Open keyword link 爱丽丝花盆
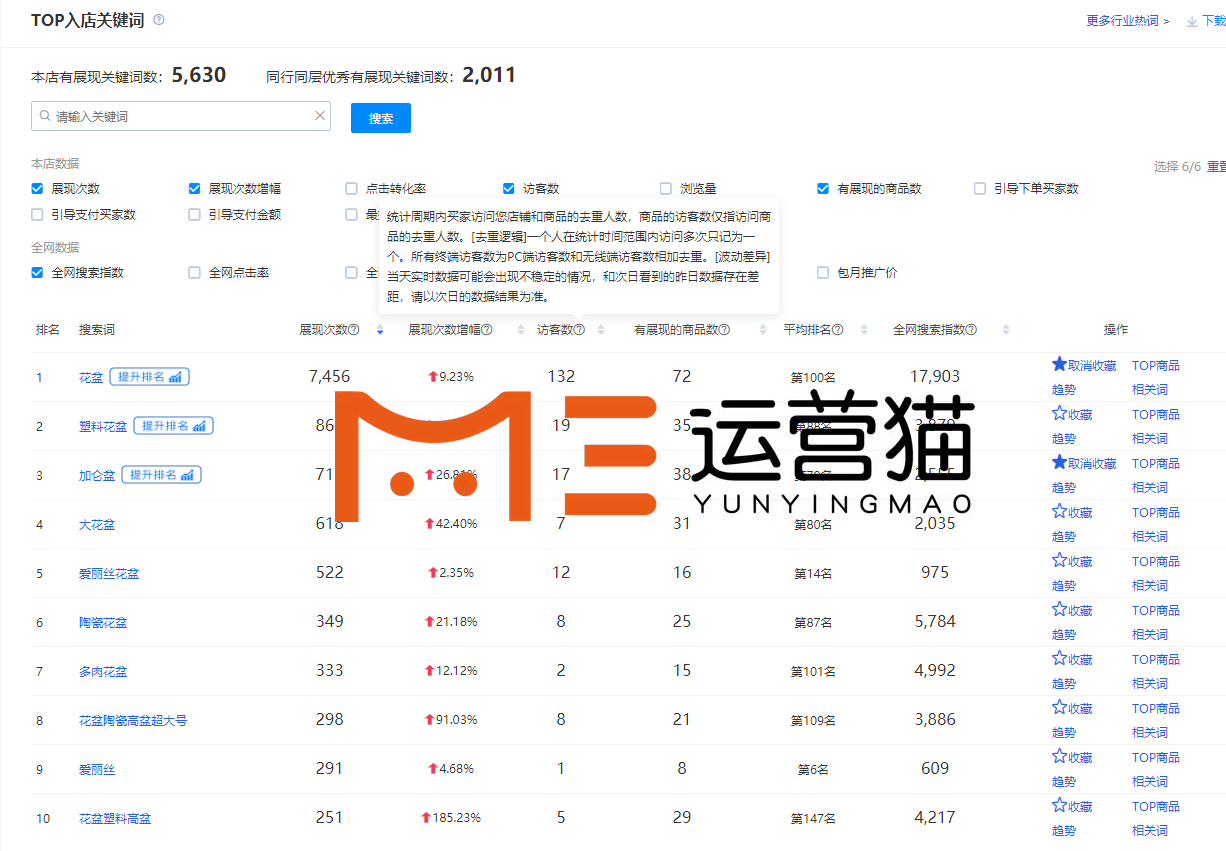1226x851 pixels. point(109,574)
